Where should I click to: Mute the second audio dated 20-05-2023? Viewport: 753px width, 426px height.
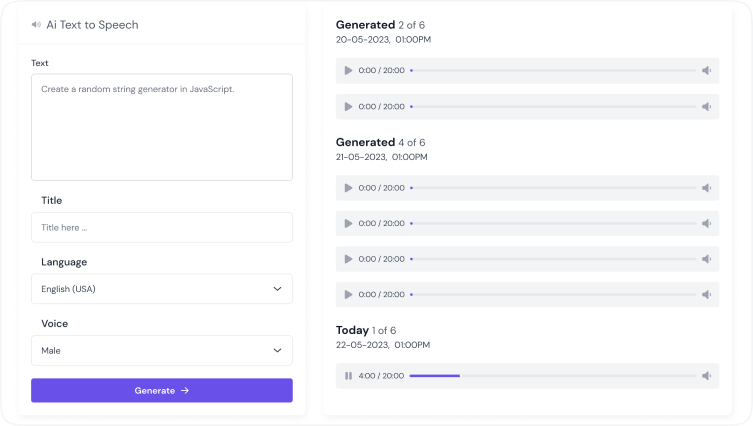(706, 106)
